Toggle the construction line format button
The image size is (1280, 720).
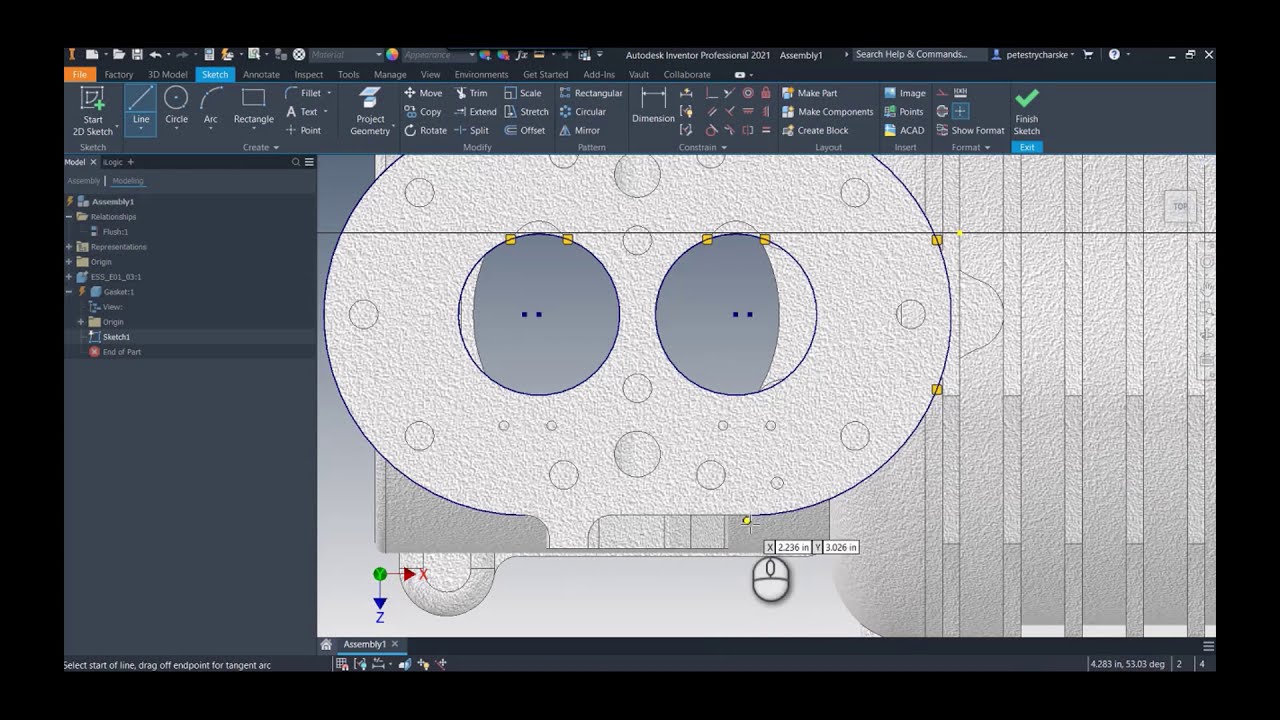coord(942,93)
